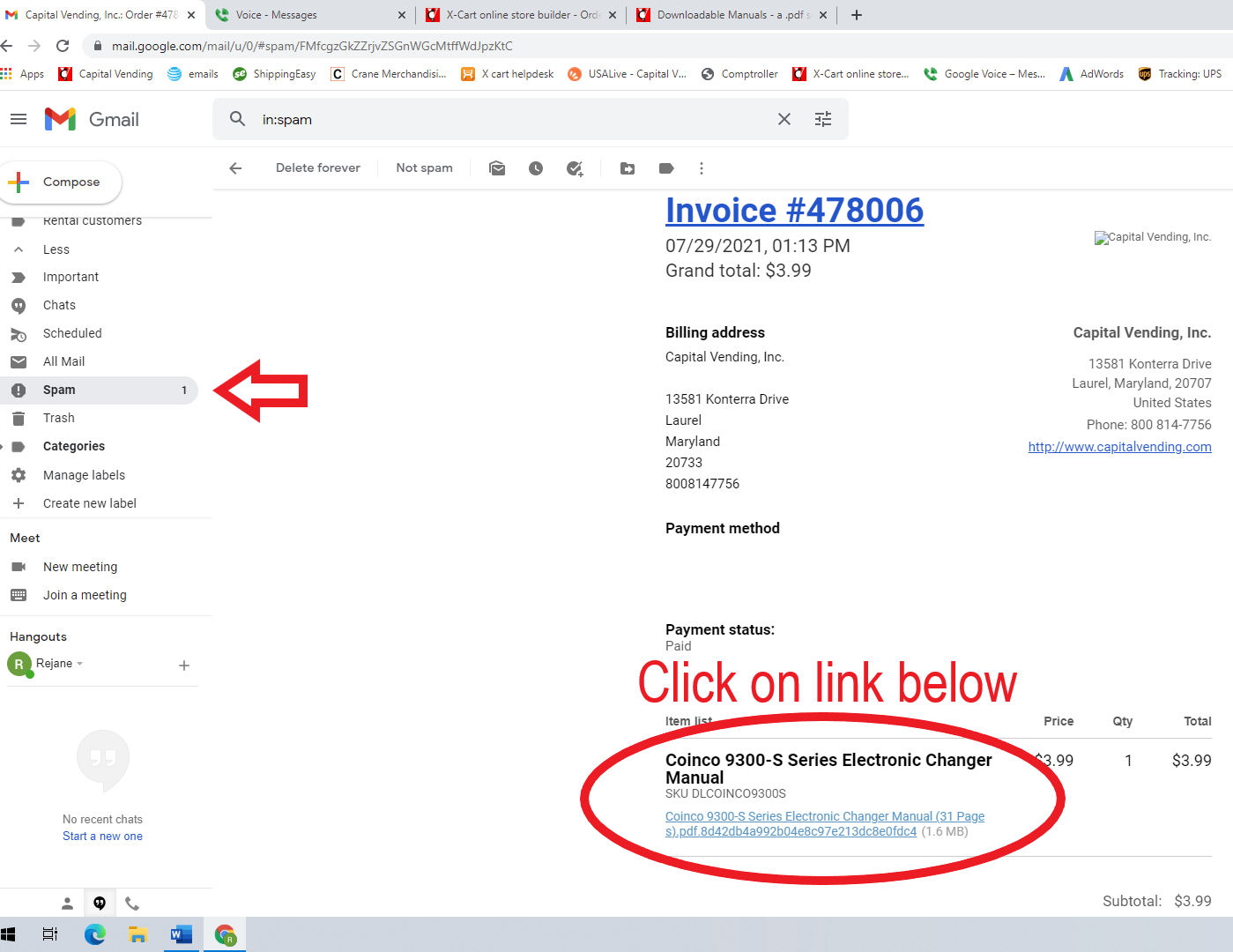Viewport: 1233px width, 952px height.
Task: Visit www.capitalvending.com link
Action: (1119, 447)
